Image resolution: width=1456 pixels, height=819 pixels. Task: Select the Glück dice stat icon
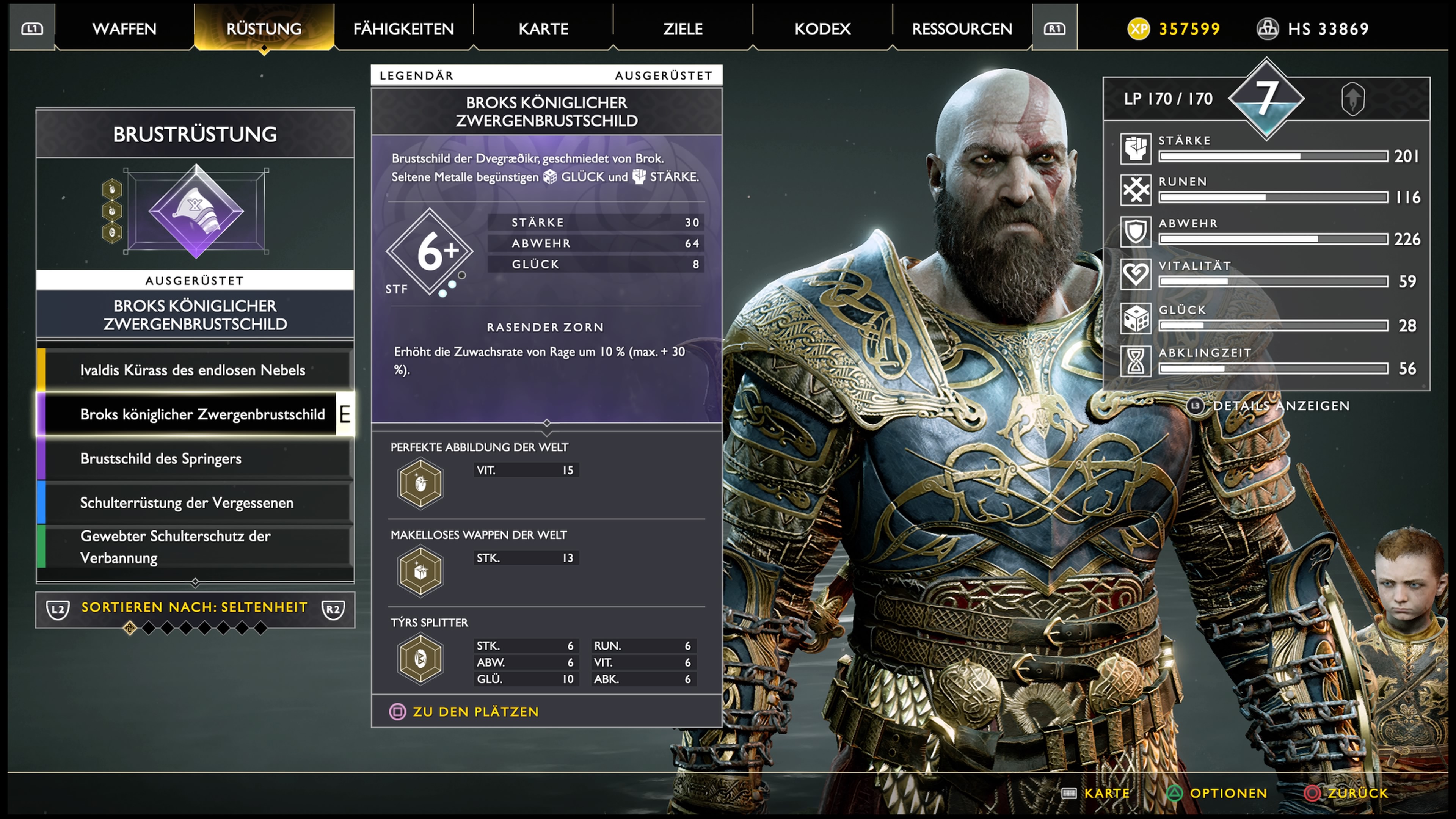click(x=1136, y=318)
